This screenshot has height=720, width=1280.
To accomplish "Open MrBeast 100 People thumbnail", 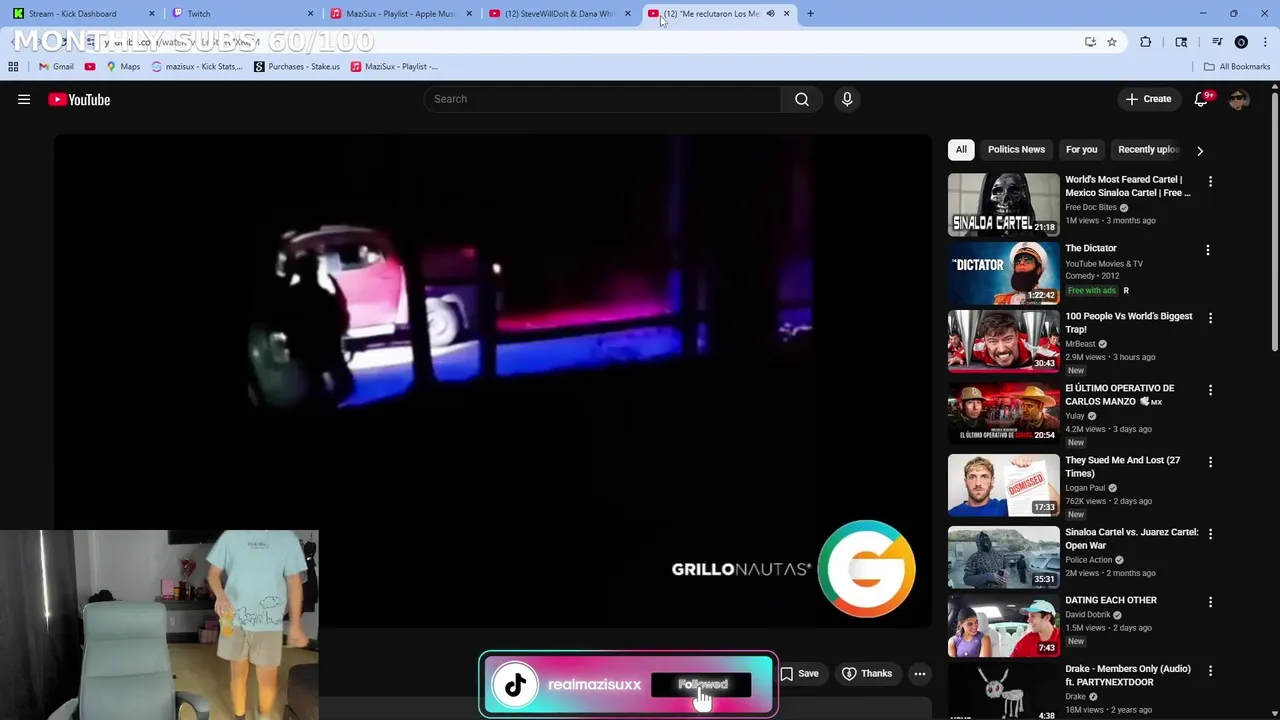I will [1003, 340].
